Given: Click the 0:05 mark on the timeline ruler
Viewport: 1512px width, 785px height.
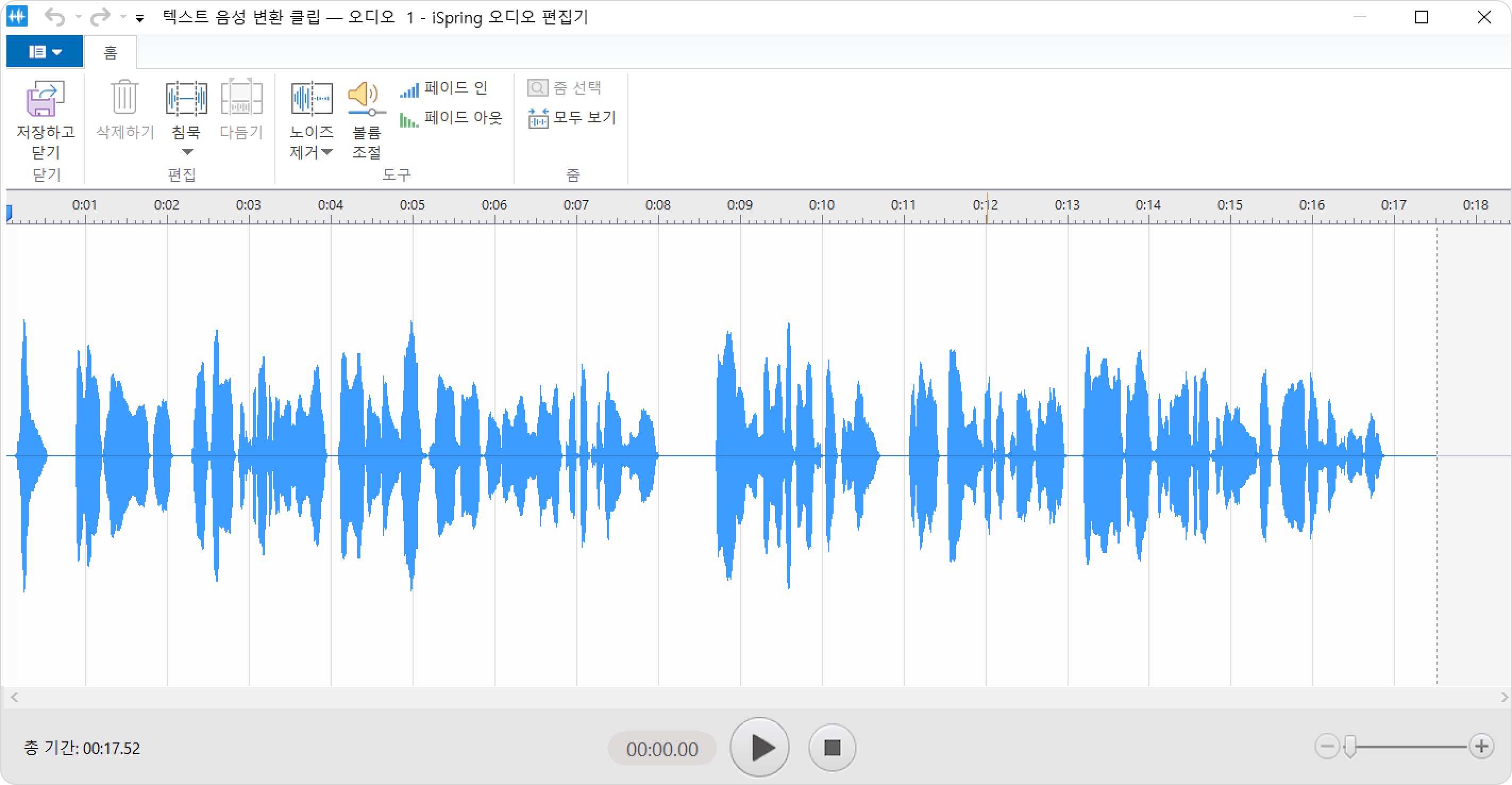Looking at the screenshot, I should coord(412,205).
